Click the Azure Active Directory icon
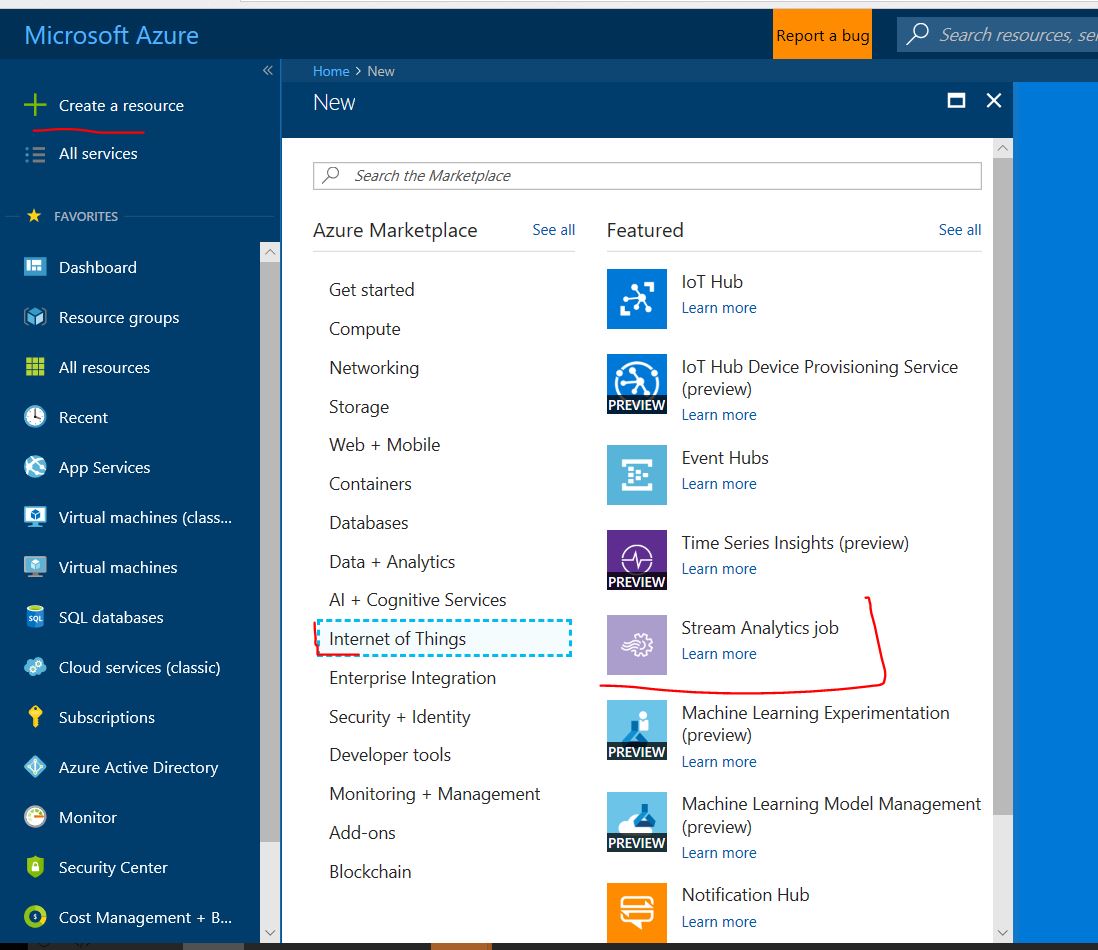Viewport: 1098px width, 950px height. (x=35, y=767)
